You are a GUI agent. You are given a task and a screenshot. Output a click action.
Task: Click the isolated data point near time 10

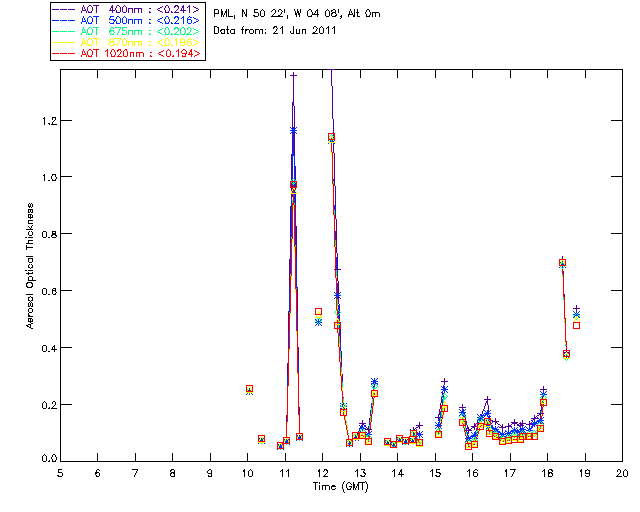point(249,389)
